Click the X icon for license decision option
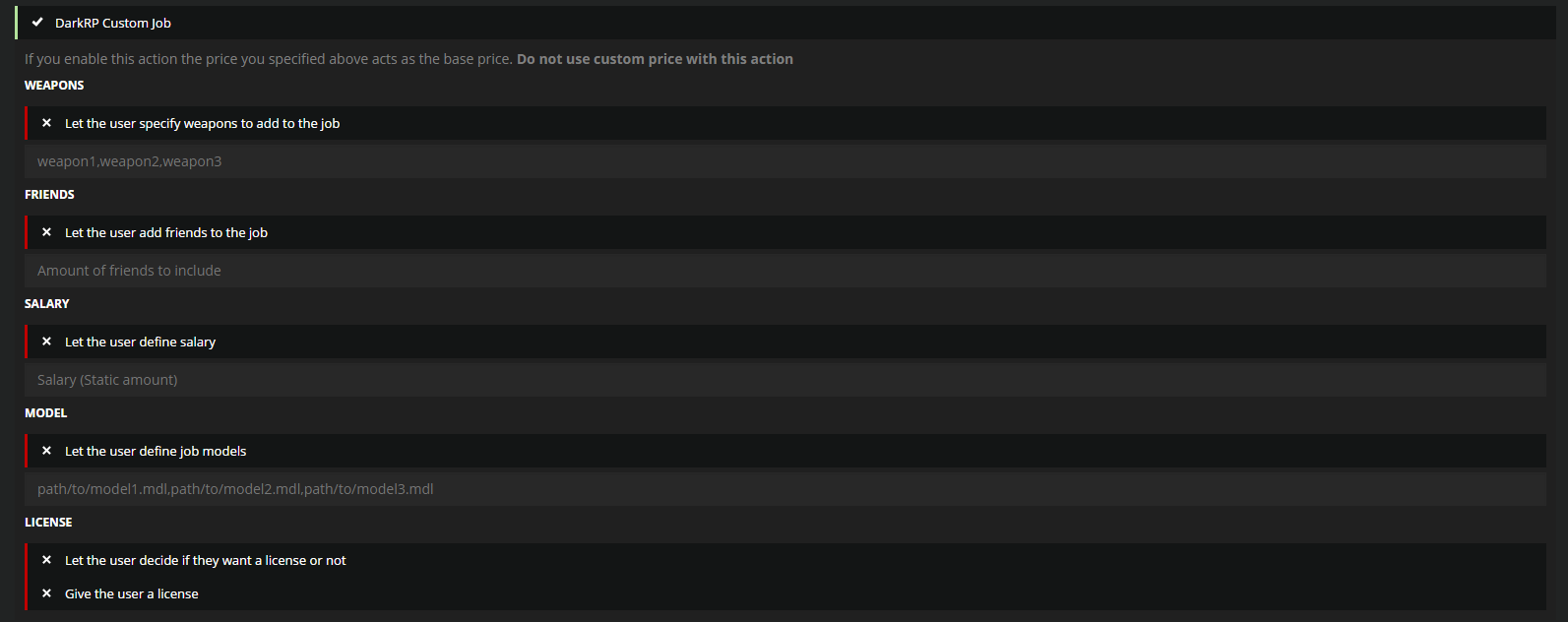Viewport: 1568px width, 622px height. [x=46, y=560]
